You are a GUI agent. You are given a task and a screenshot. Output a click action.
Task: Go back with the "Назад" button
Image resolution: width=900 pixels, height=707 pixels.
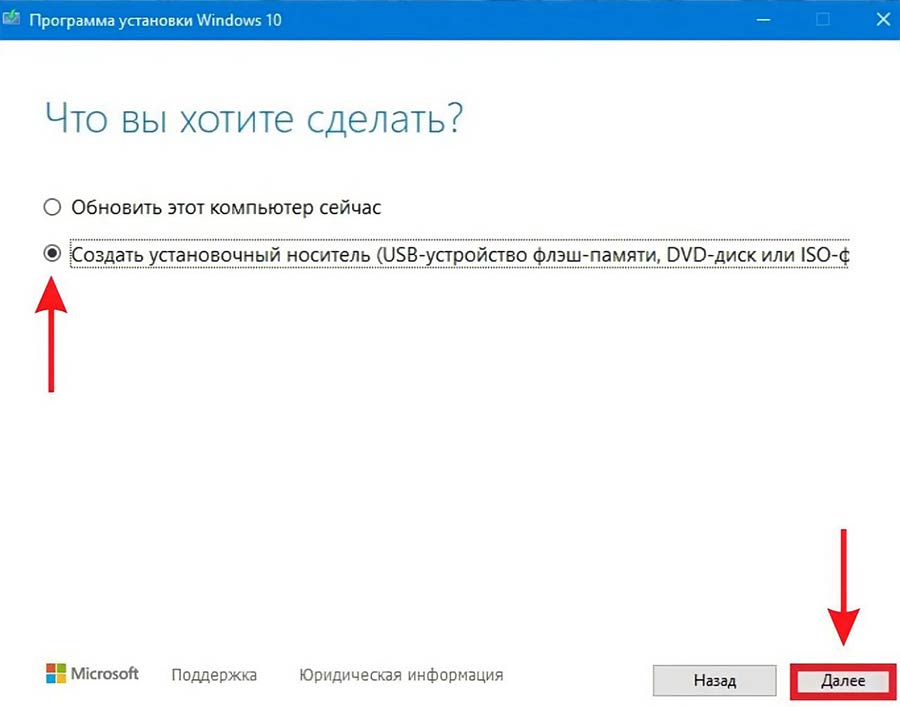pyautogui.click(x=714, y=681)
